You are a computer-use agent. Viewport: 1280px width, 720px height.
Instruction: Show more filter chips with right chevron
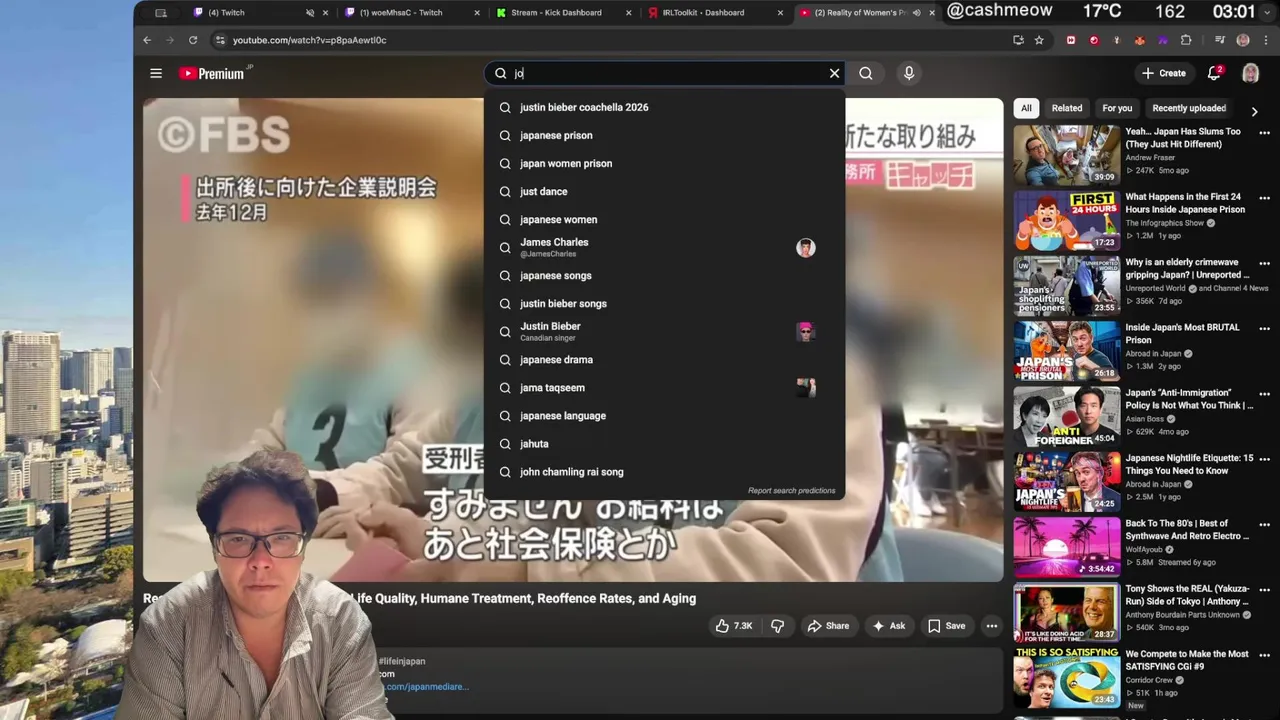pos(1254,112)
